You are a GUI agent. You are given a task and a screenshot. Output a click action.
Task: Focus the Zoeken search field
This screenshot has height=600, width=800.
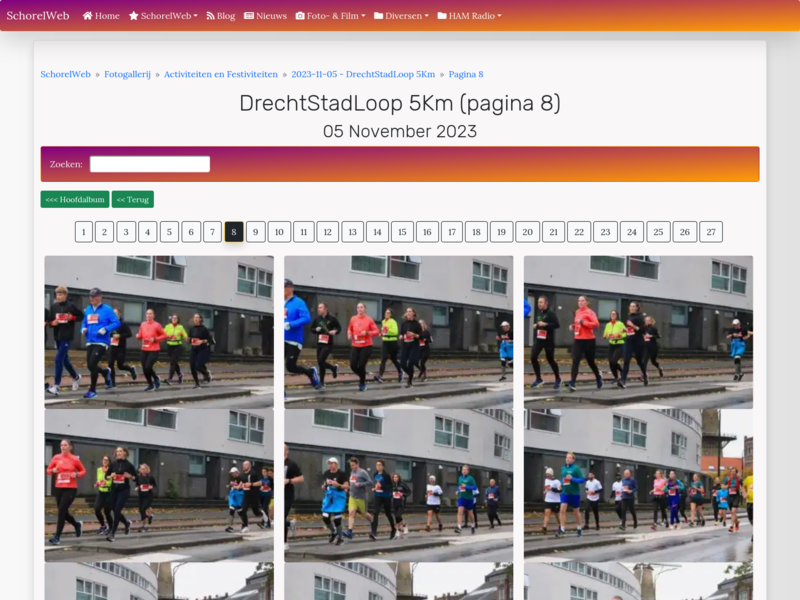coord(150,164)
